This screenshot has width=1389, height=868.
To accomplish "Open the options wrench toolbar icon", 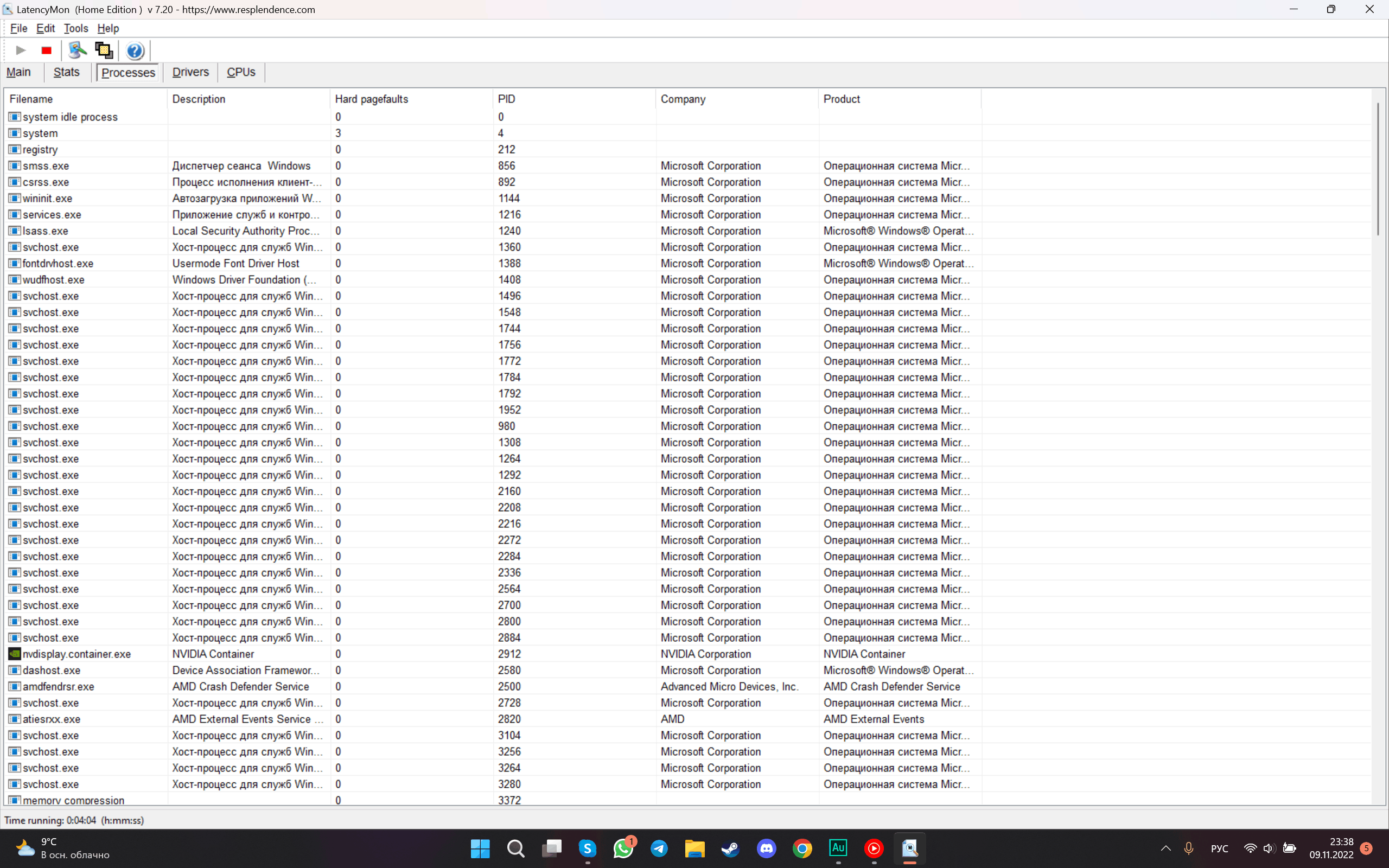I will 77,50.
